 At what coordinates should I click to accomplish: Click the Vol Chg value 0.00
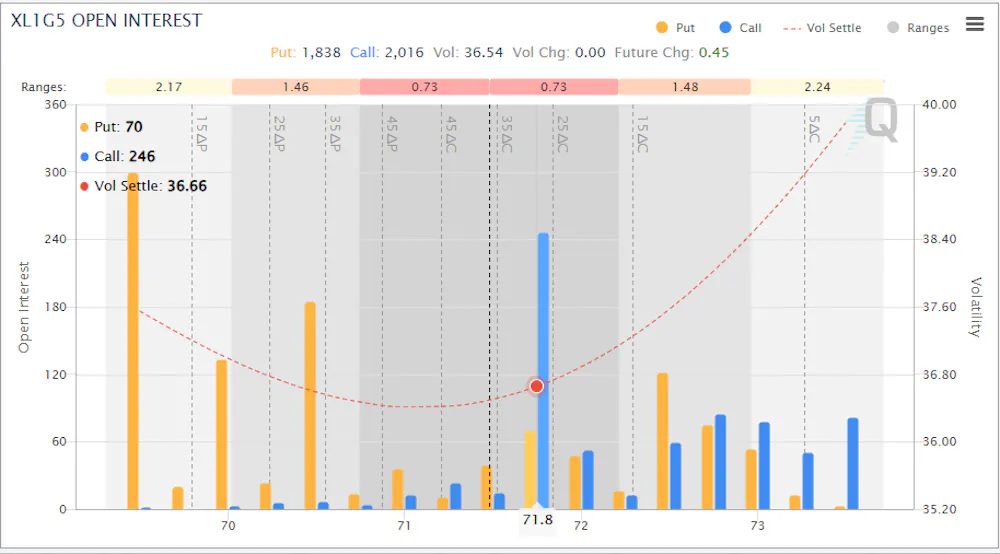pos(590,52)
